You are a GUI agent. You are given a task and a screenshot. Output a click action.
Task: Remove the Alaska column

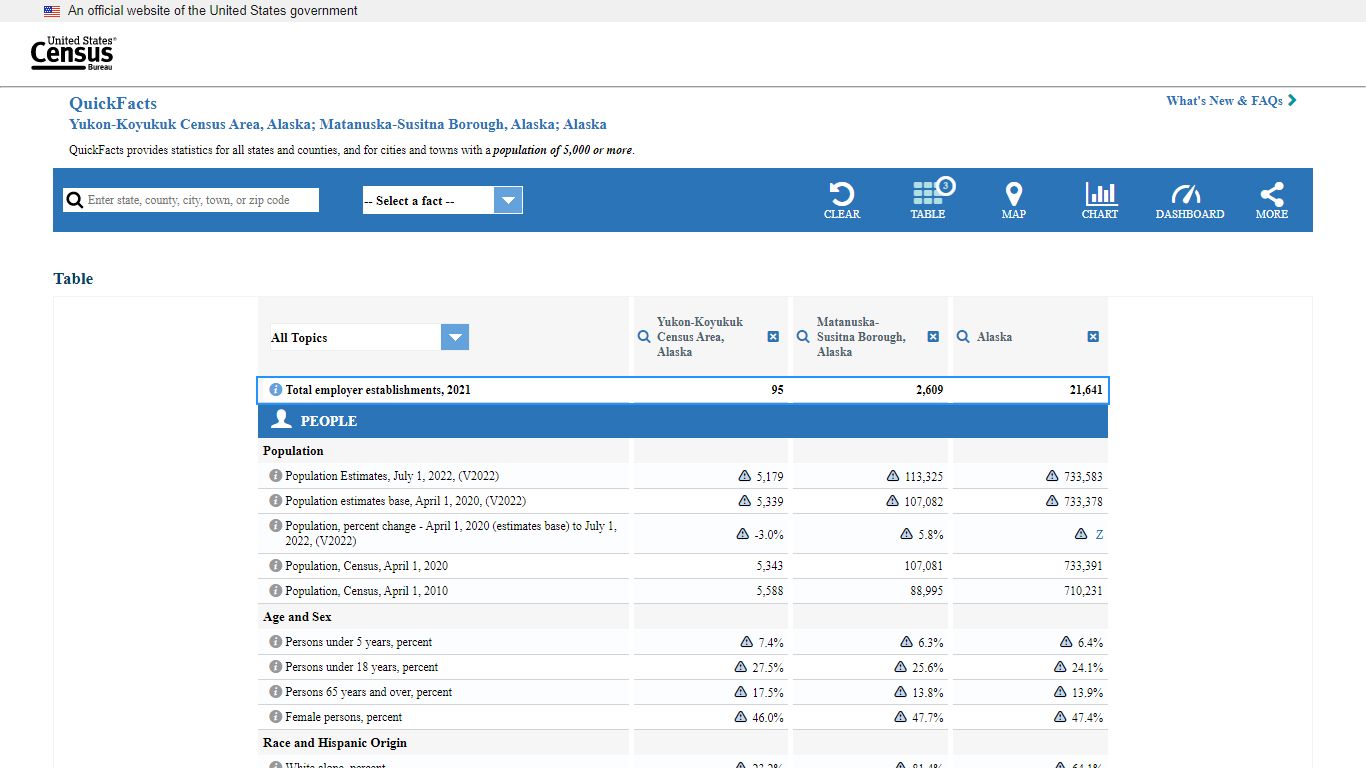(x=1093, y=337)
